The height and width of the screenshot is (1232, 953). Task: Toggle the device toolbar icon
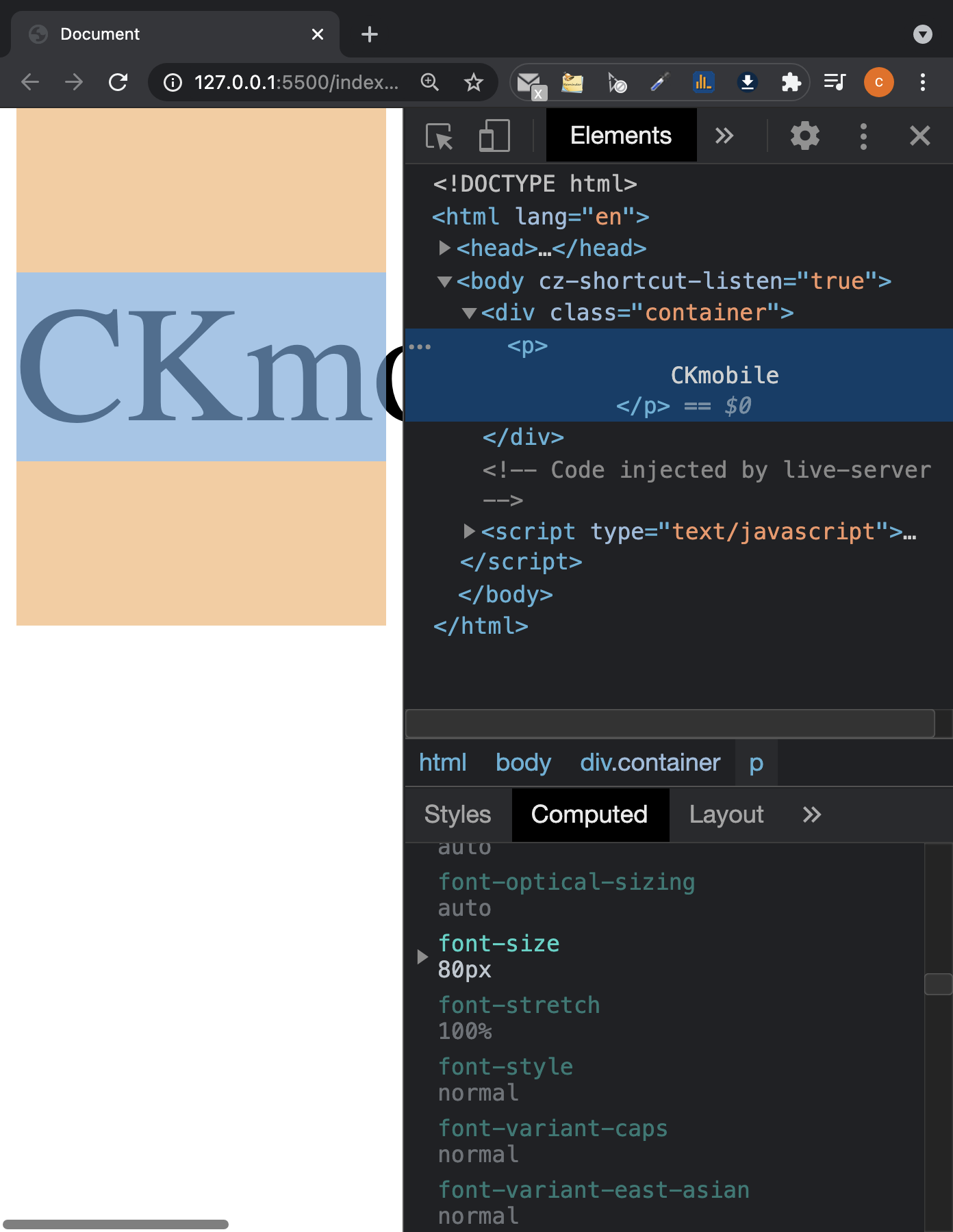click(494, 136)
